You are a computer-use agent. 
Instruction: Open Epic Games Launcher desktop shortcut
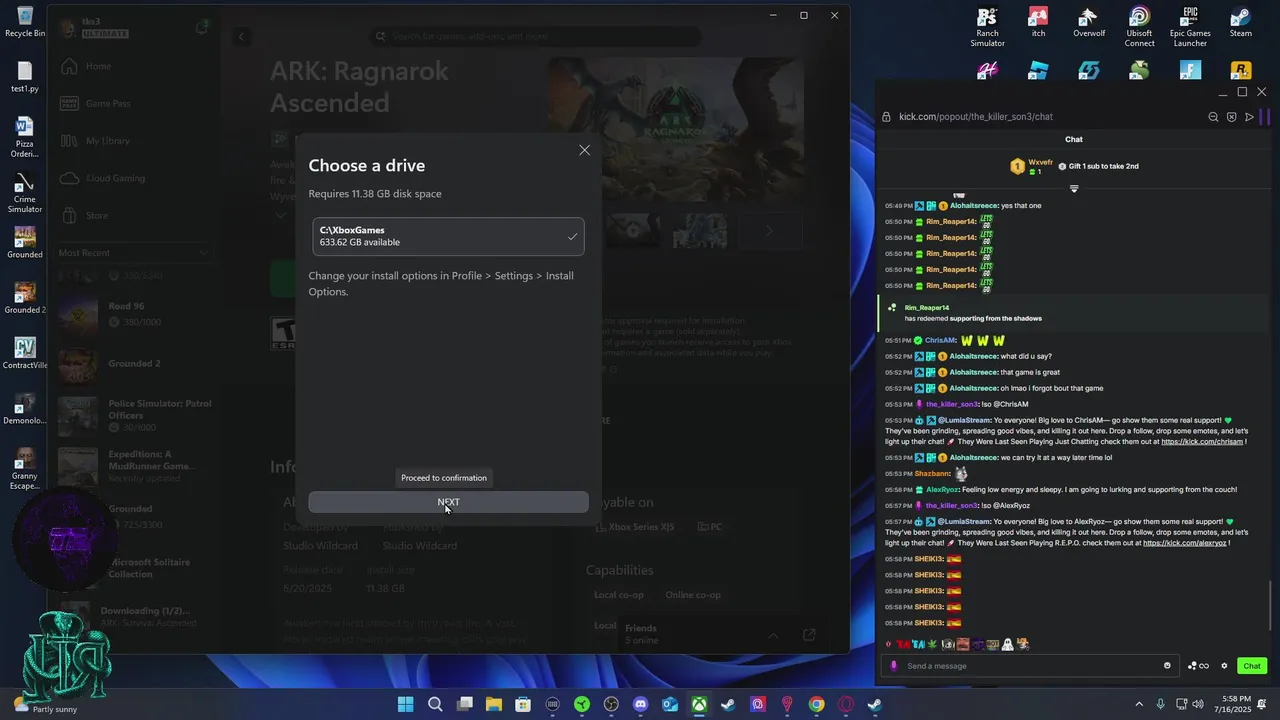click(x=1190, y=27)
